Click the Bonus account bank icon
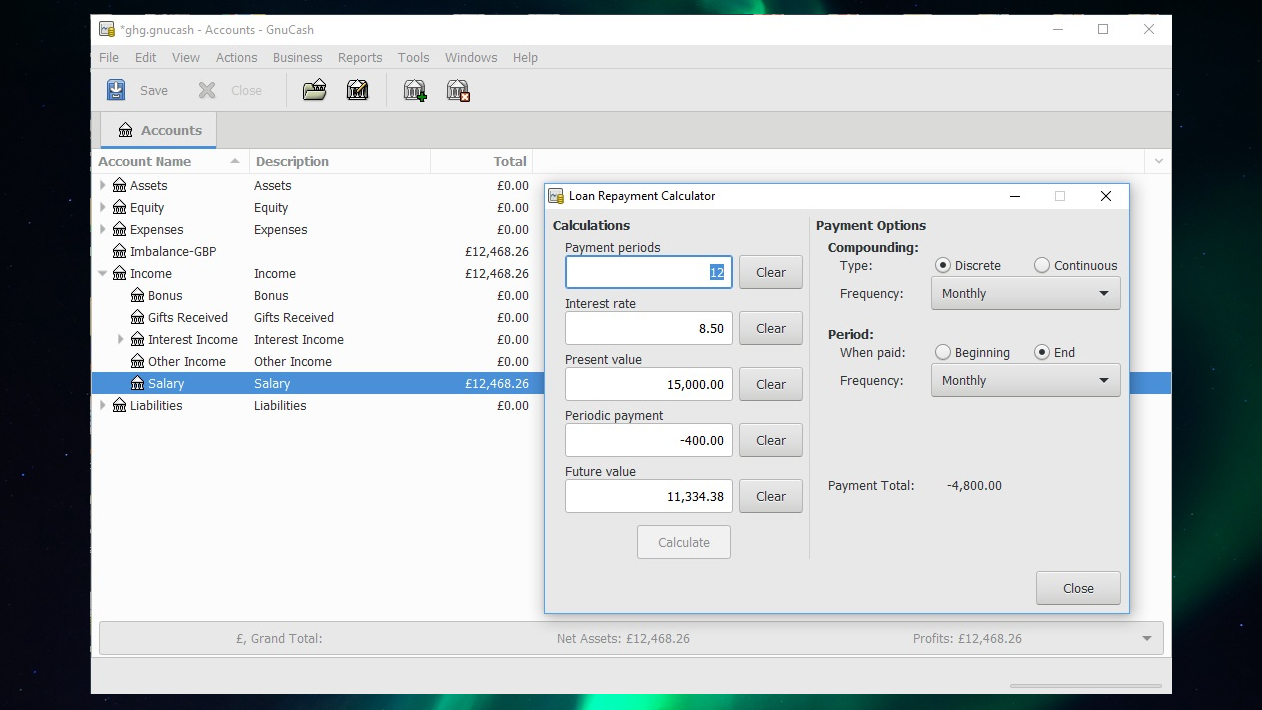 tap(138, 295)
